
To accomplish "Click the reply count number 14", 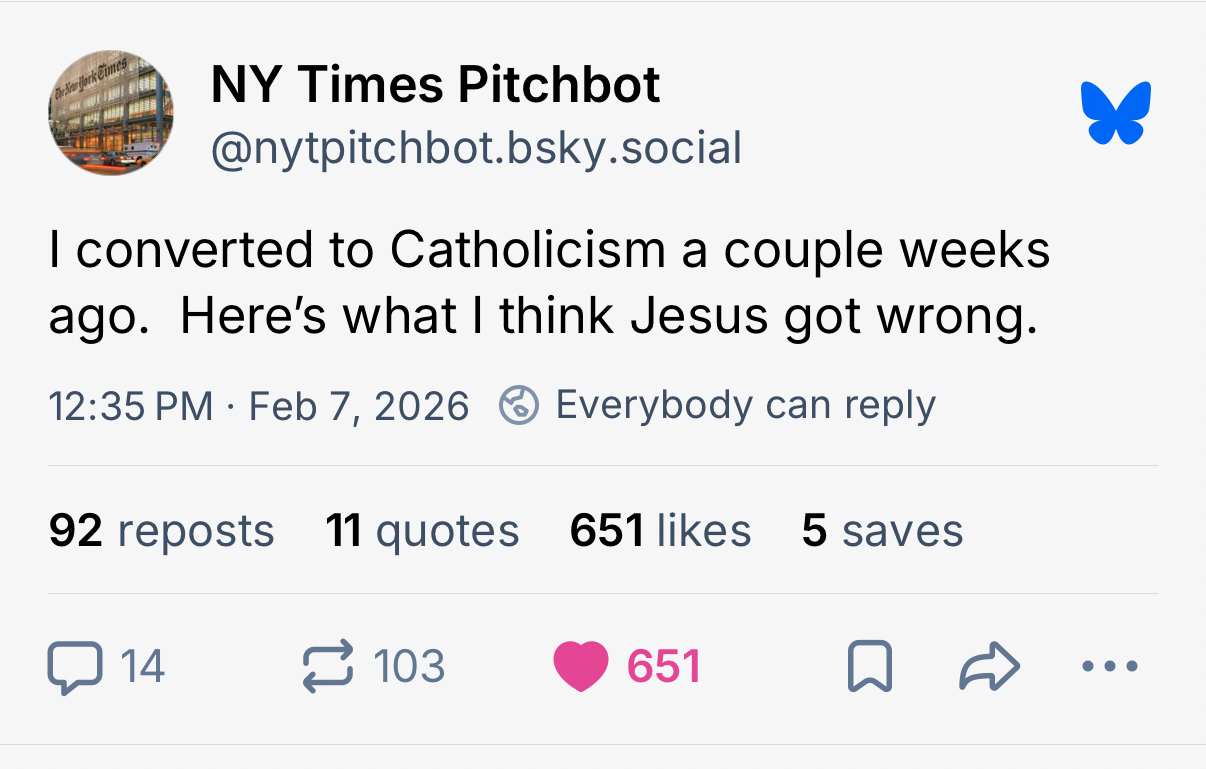I will point(142,667).
